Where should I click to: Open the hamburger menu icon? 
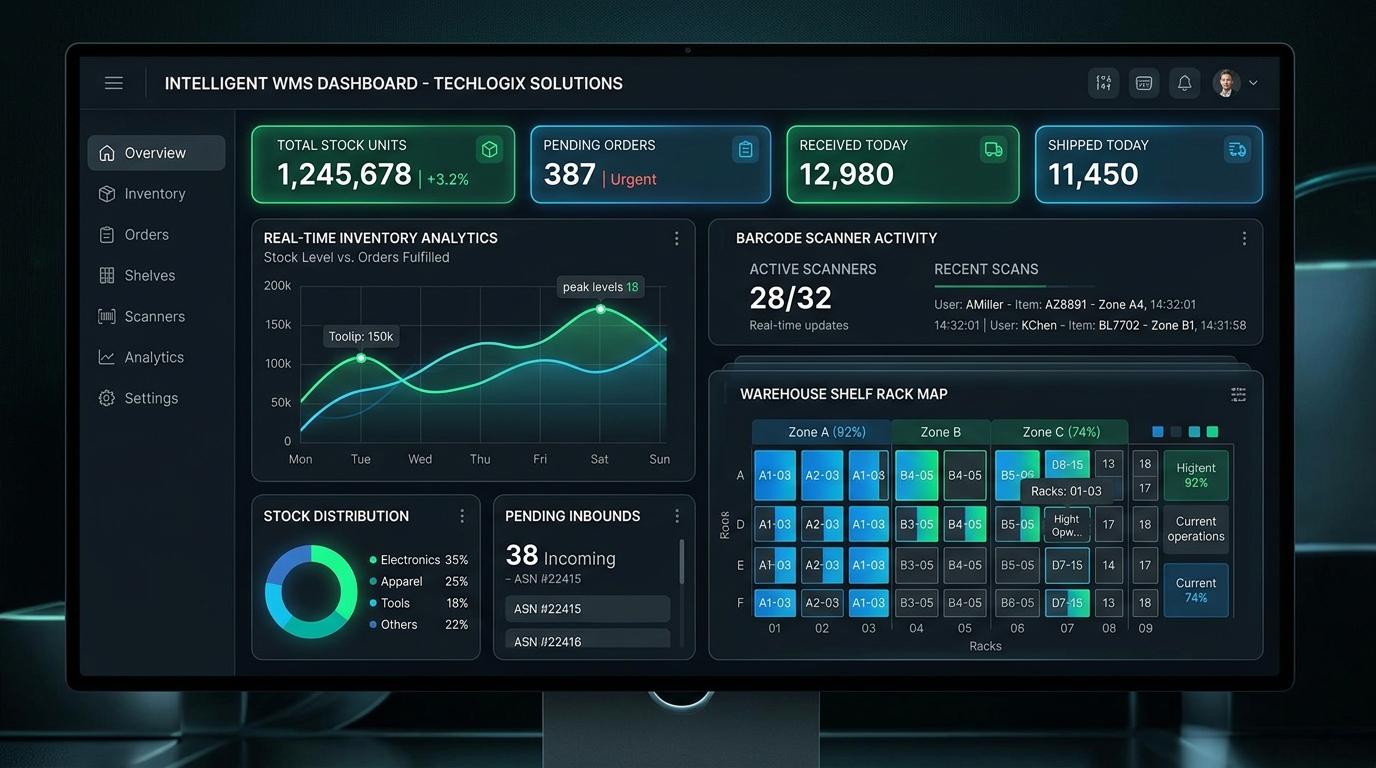tap(114, 83)
